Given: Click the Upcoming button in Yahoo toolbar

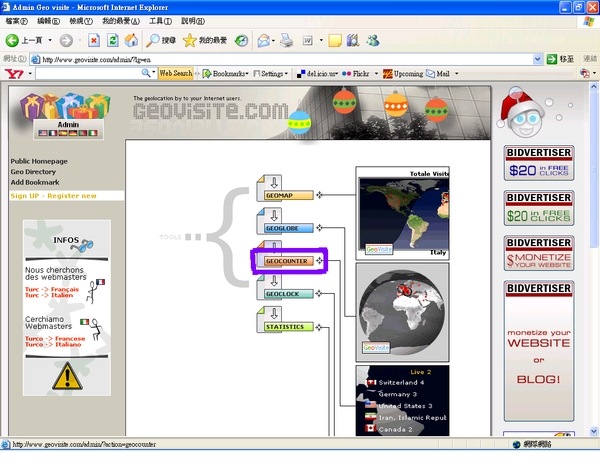Looking at the screenshot, I should pos(403,73).
